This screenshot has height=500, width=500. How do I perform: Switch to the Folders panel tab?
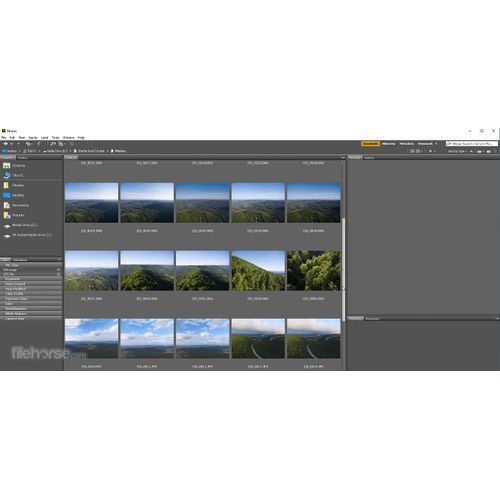click(x=23, y=158)
